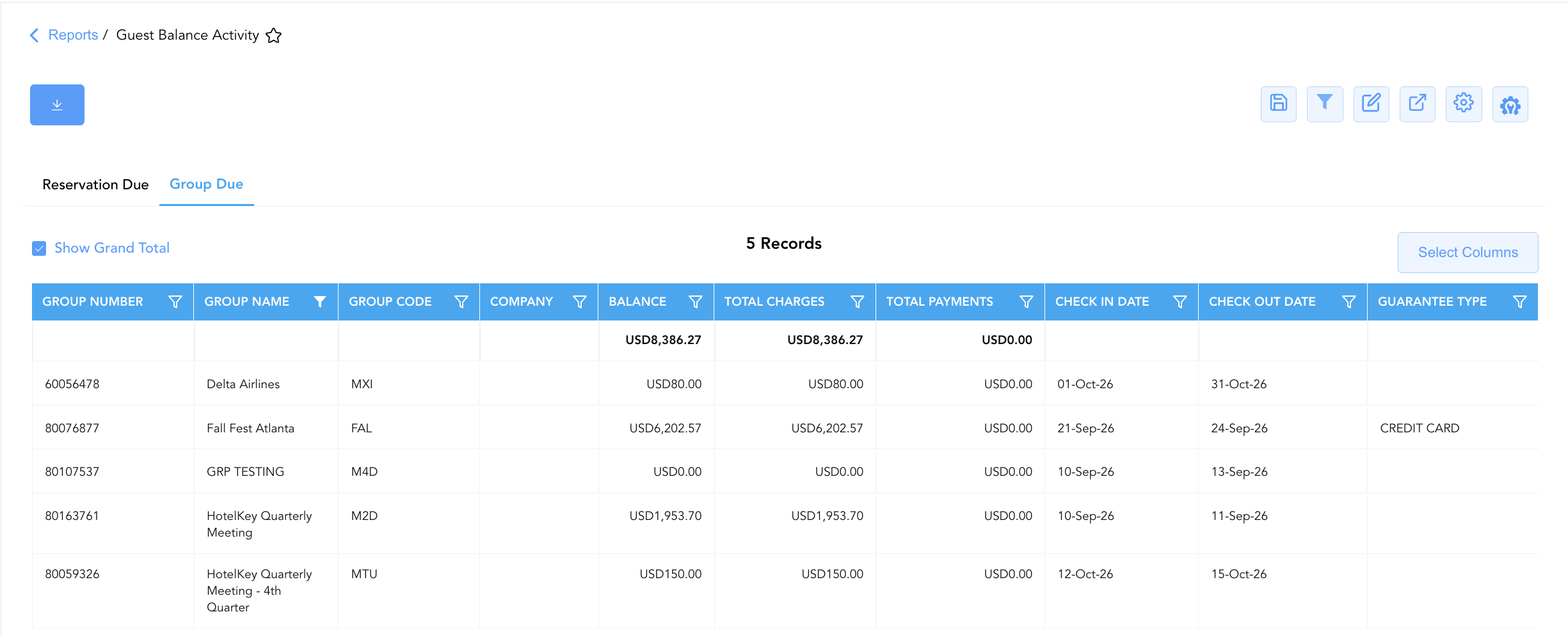Image resolution: width=1568 pixels, height=637 pixels.
Task: Open the outline gear settings icon
Action: [x=1464, y=104]
